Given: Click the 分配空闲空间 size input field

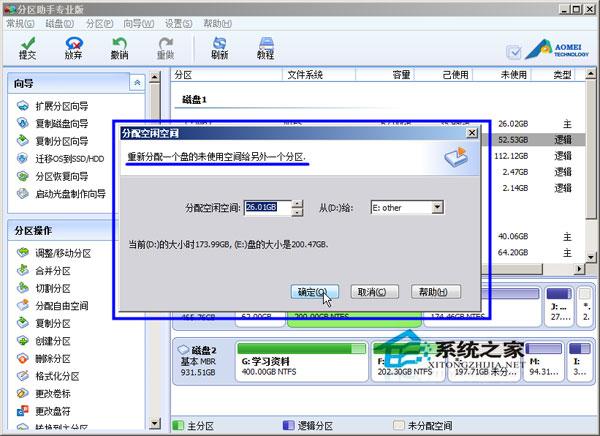Looking at the screenshot, I should 267,207.
